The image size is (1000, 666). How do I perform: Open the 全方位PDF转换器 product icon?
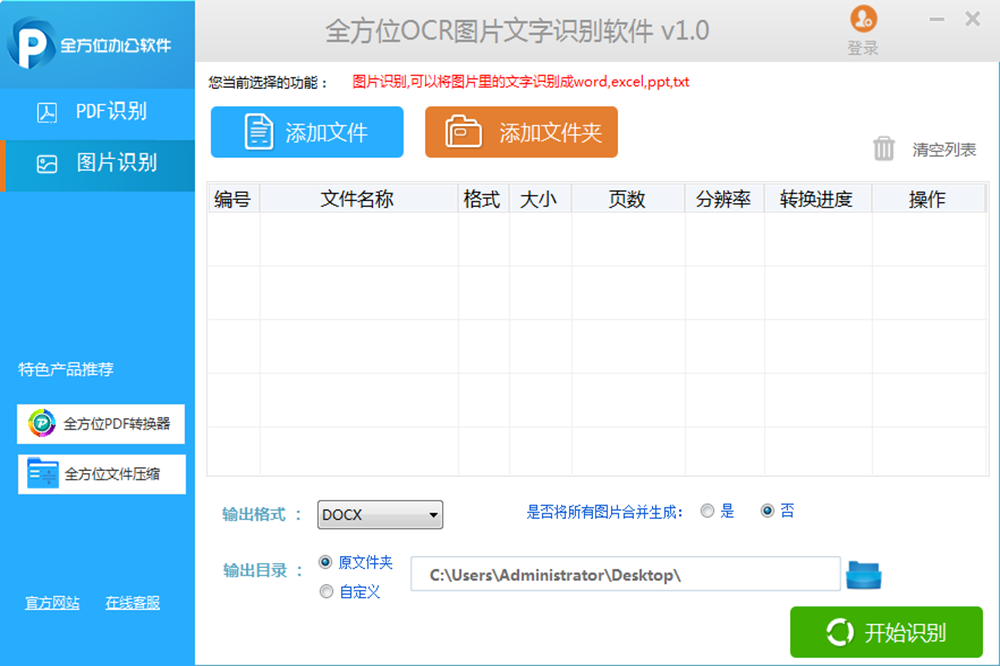click(x=42, y=423)
